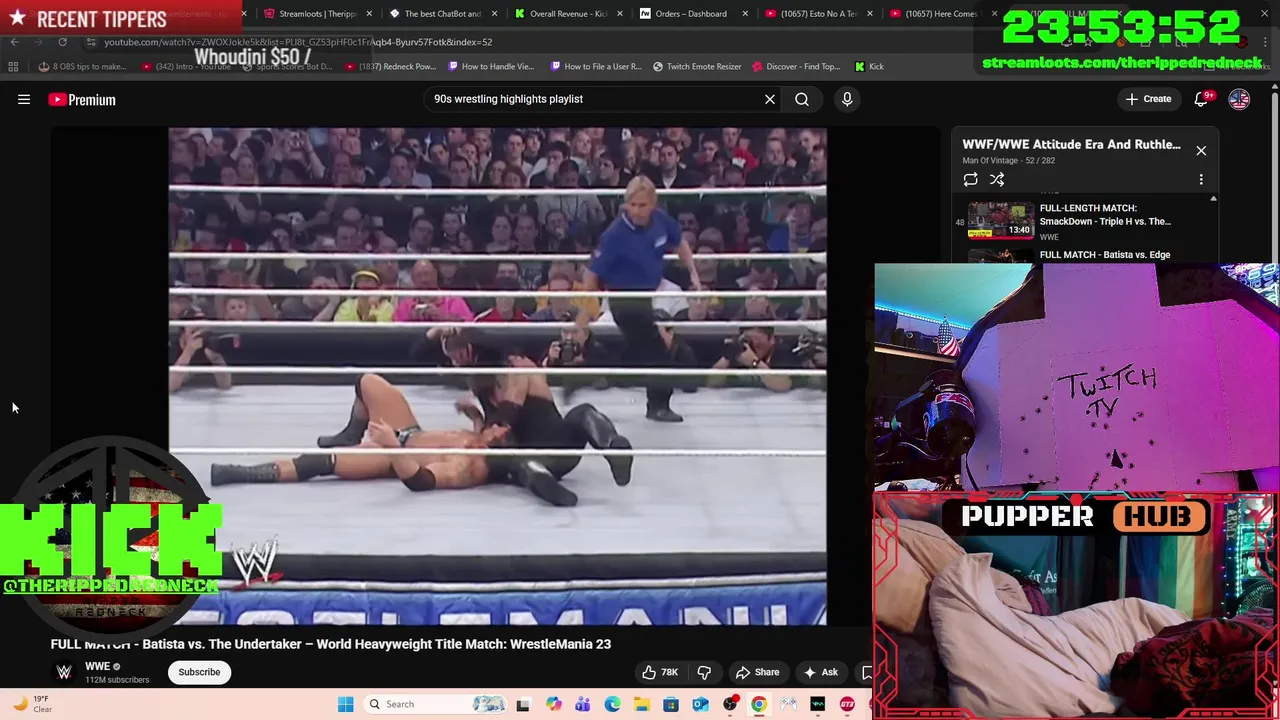Screen dimensions: 1280x720
Task: Open How to File a User R... bookmark
Action: [x=595, y=67]
